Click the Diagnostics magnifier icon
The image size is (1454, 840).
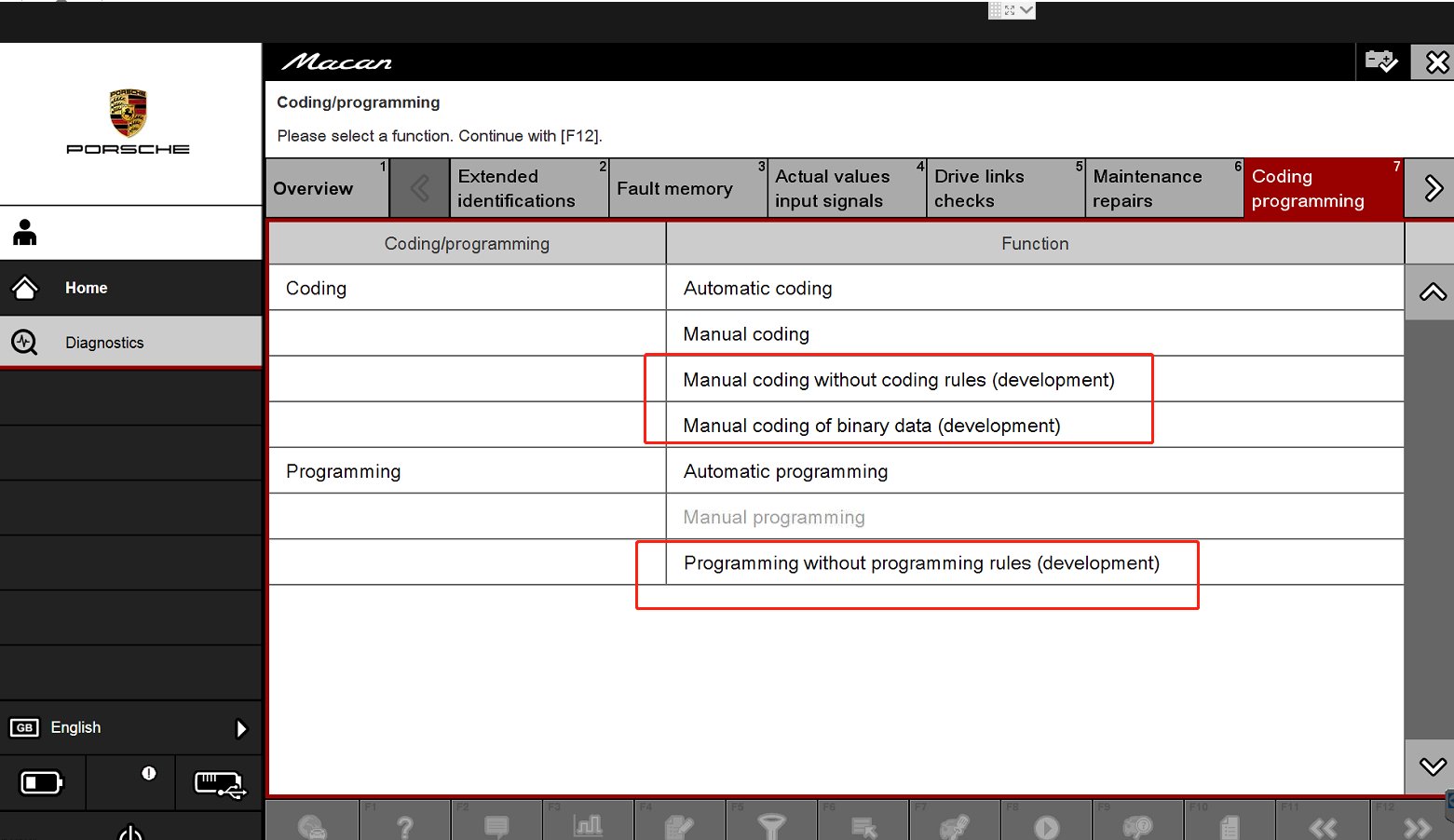pos(25,343)
